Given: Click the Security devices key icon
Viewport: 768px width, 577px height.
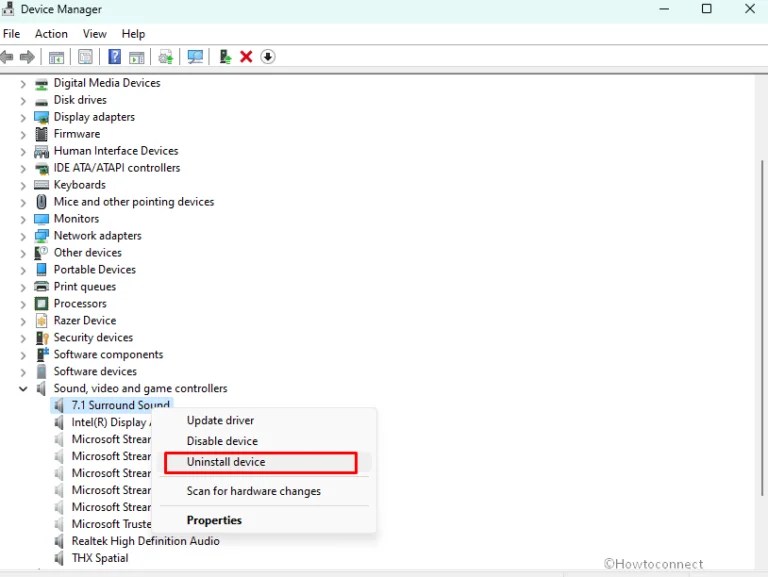Looking at the screenshot, I should point(42,338).
